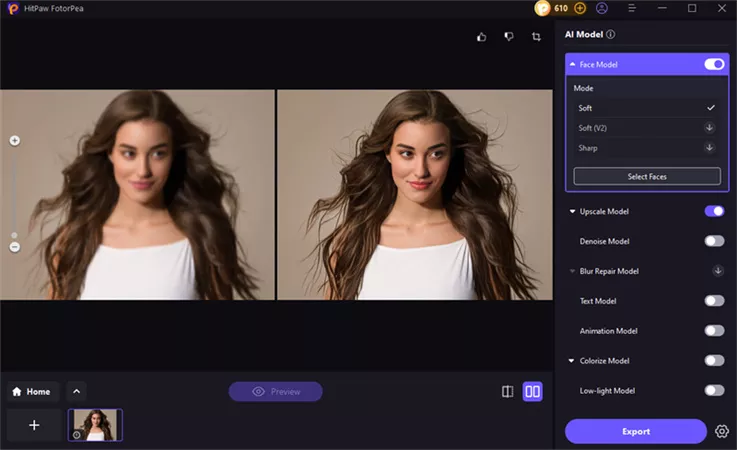Enable the Low-light Model toggle
The width and height of the screenshot is (737, 450).
coord(714,390)
